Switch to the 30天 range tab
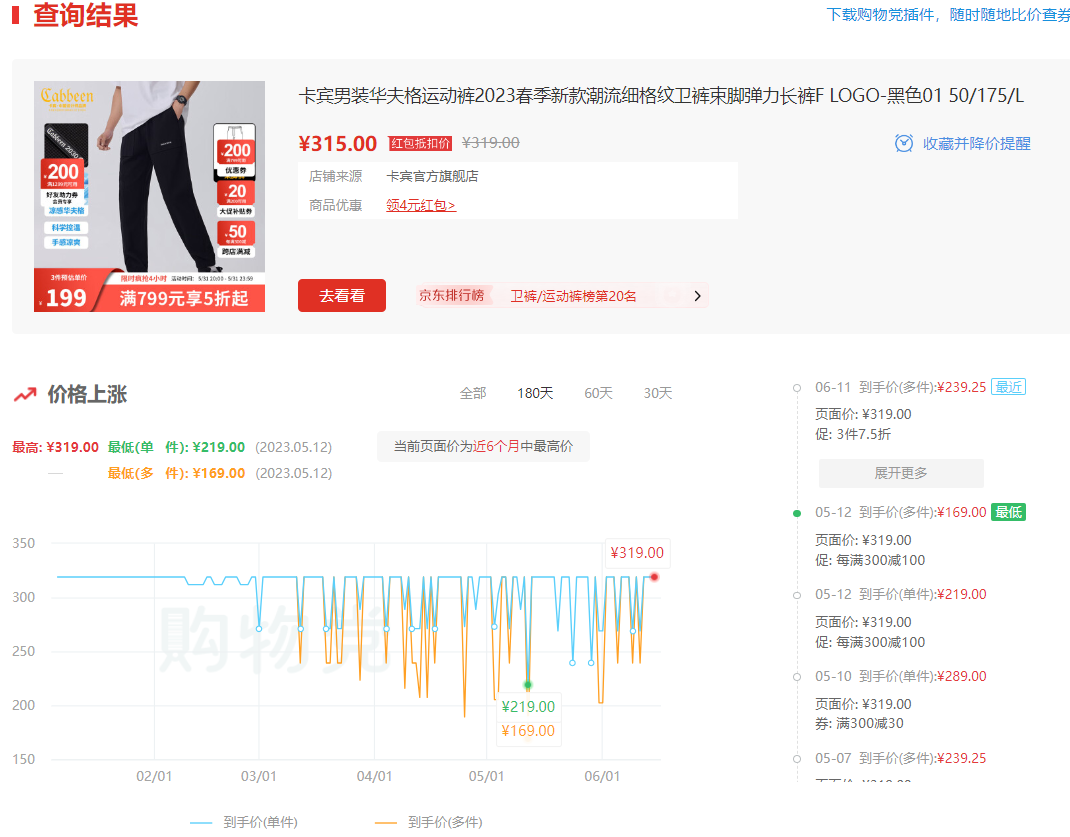 click(657, 393)
